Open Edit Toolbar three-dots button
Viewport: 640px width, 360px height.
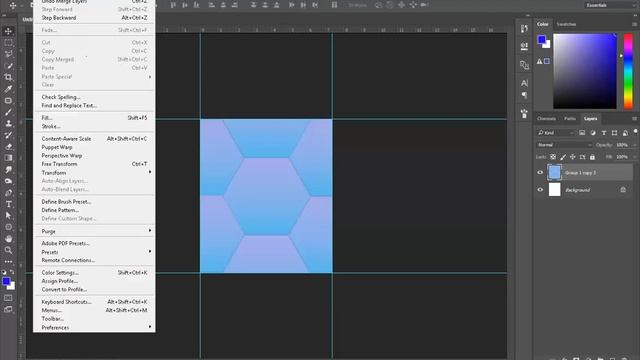8,261
